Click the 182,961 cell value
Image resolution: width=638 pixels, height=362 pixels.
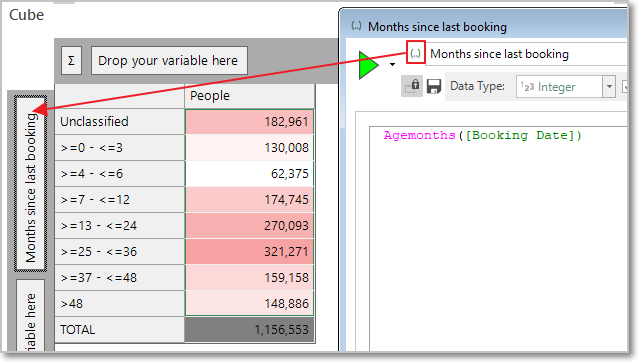[x=249, y=122]
